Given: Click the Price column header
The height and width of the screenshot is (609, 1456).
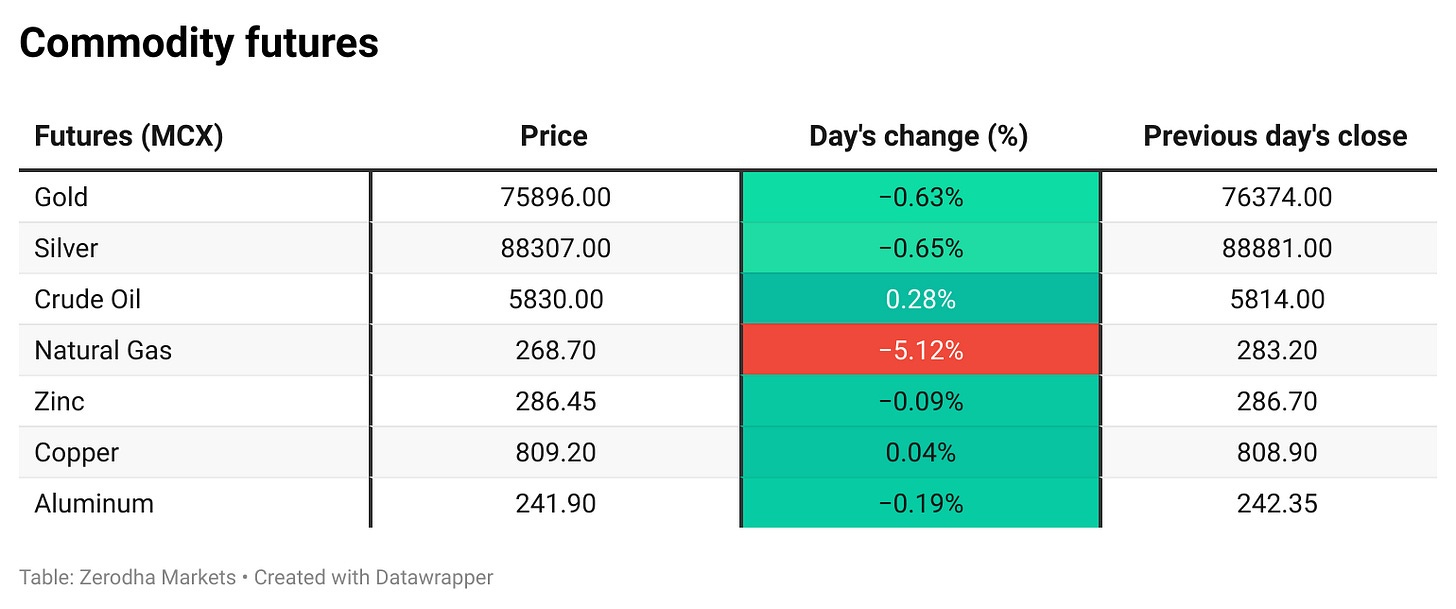Looking at the screenshot, I should tap(554, 136).
